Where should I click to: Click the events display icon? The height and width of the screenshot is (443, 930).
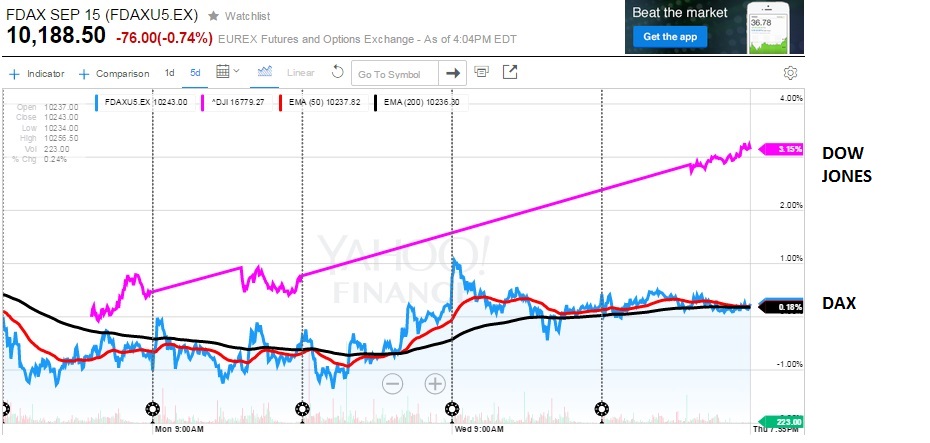point(482,73)
